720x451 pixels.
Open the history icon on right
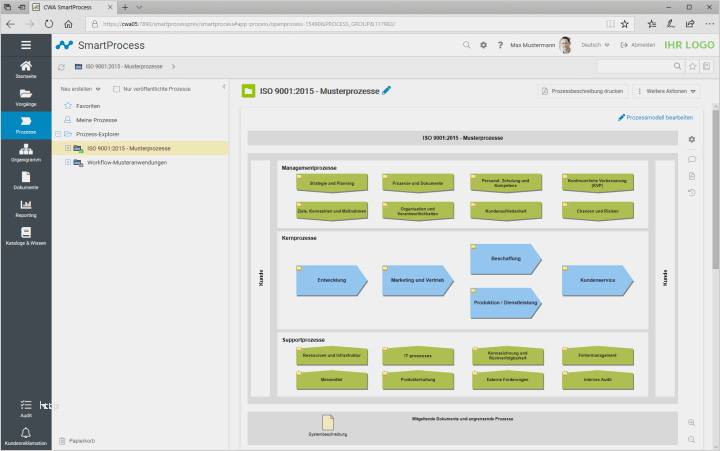coord(692,192)
